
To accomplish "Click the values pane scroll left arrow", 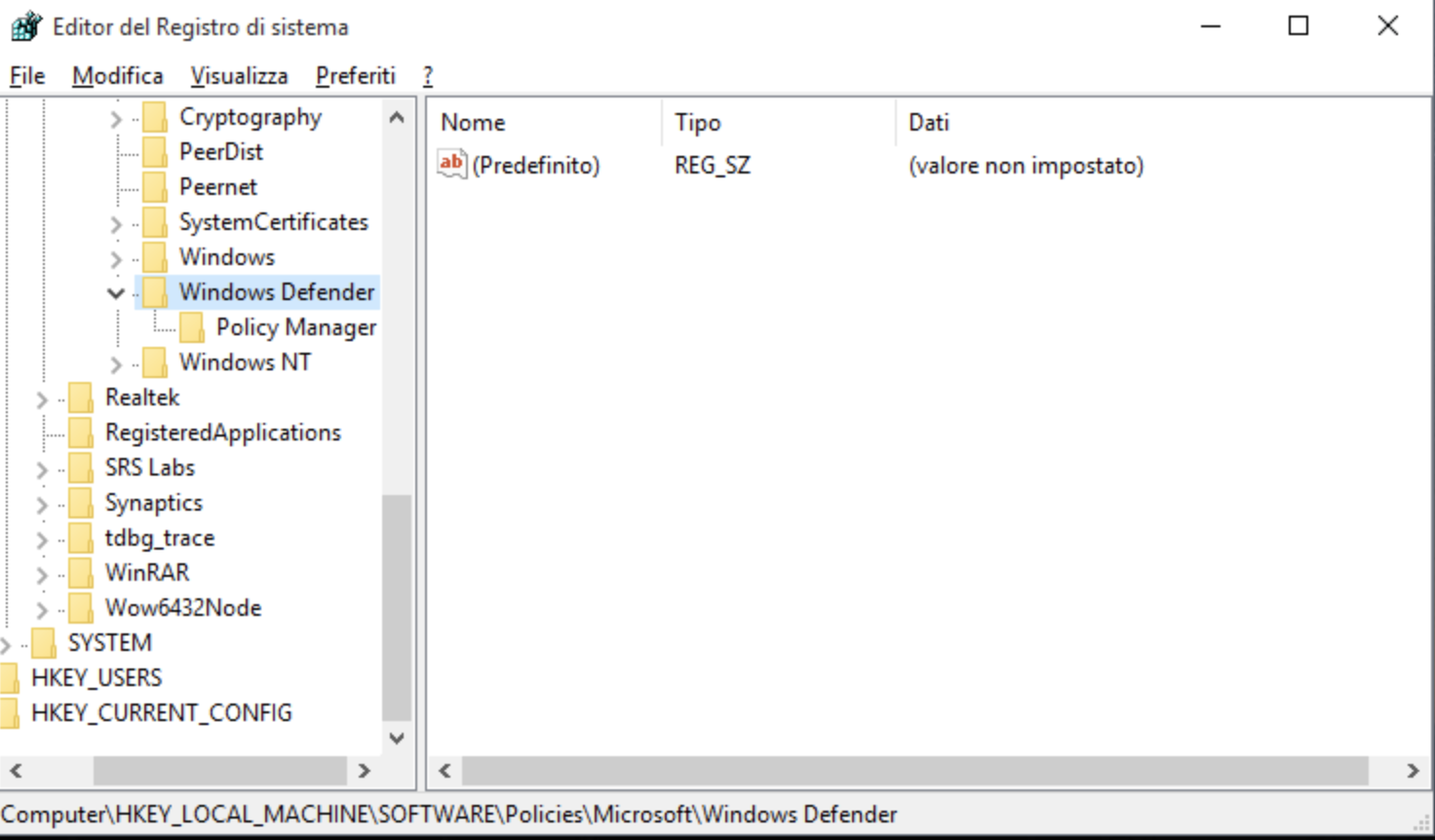I will pos(445,771).
